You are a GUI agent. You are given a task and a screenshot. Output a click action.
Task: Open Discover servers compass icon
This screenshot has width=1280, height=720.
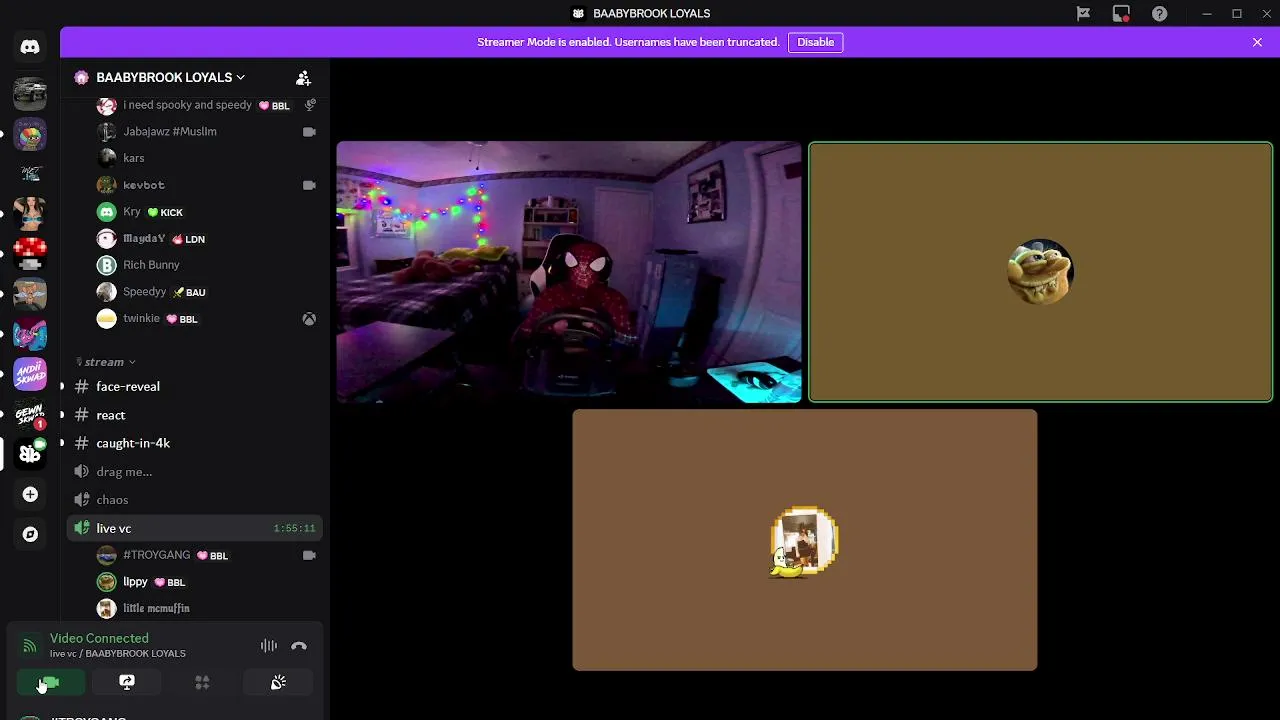point(30,534)
